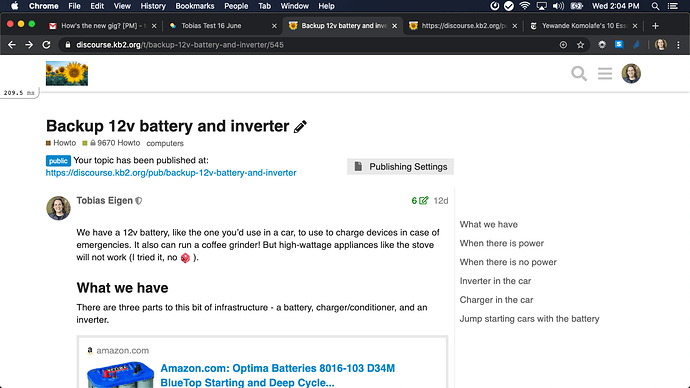
Task: Click the 209.5 ms profiler badge
Action: click(19, 93)
